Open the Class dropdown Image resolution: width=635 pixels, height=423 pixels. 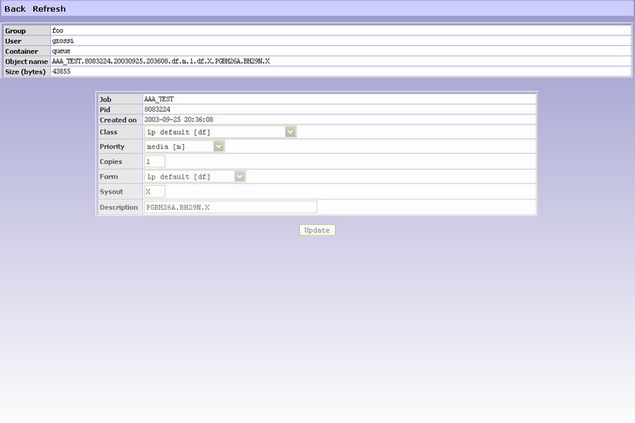pos(220,131)
